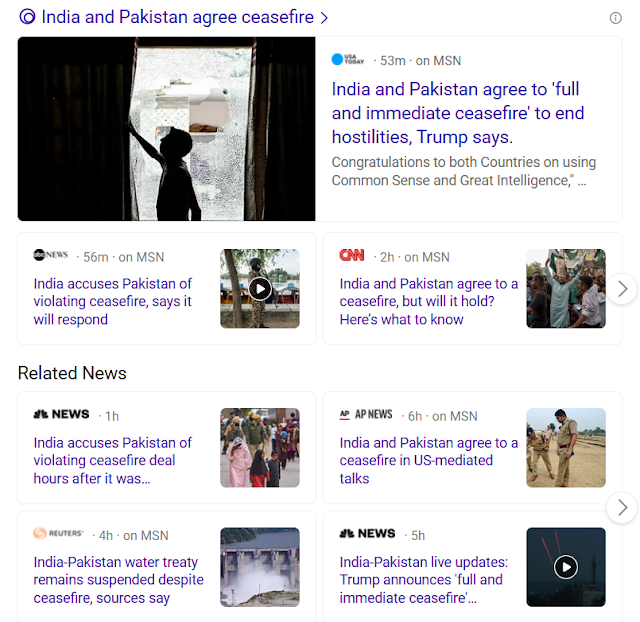Click the ABC News source logo

coord(51,255)
